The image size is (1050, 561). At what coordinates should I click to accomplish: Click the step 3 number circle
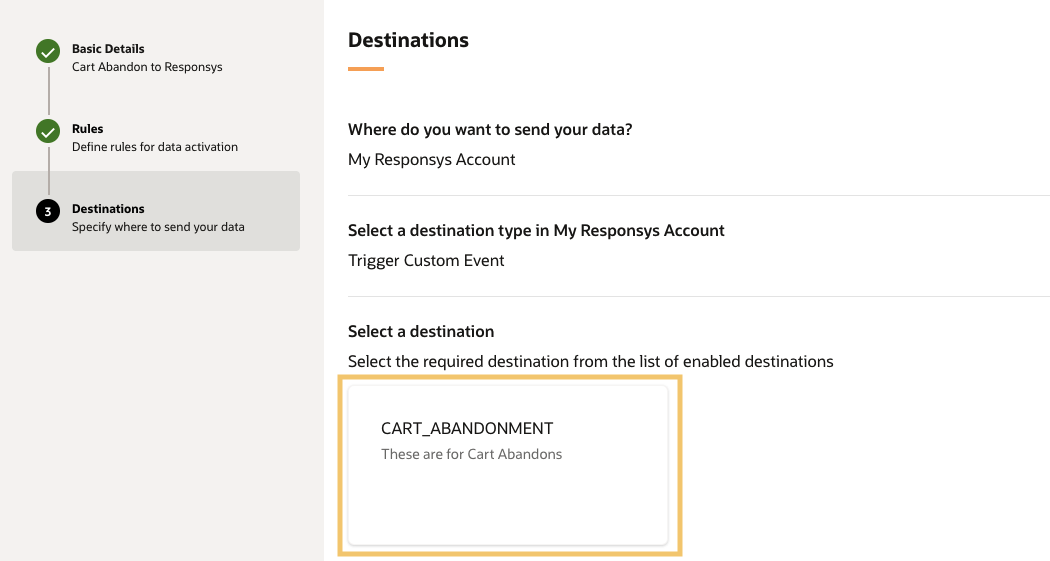pyautogui.click(x=48, y=211)
